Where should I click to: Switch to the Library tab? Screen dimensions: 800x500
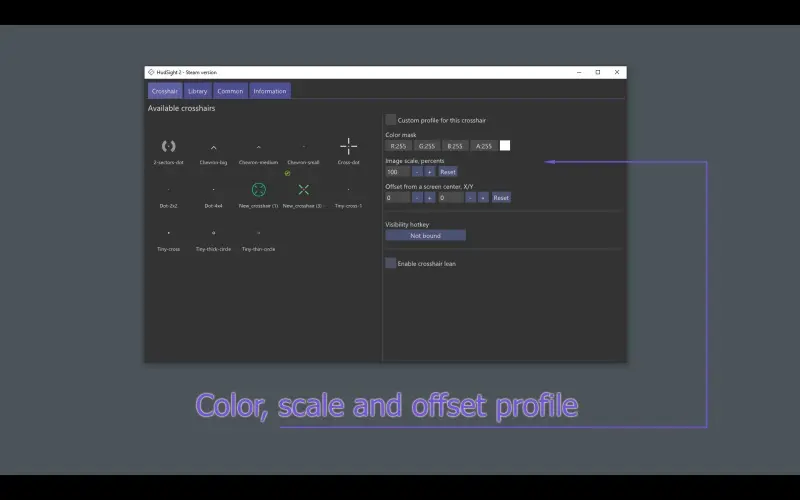[x=198, y=91]
